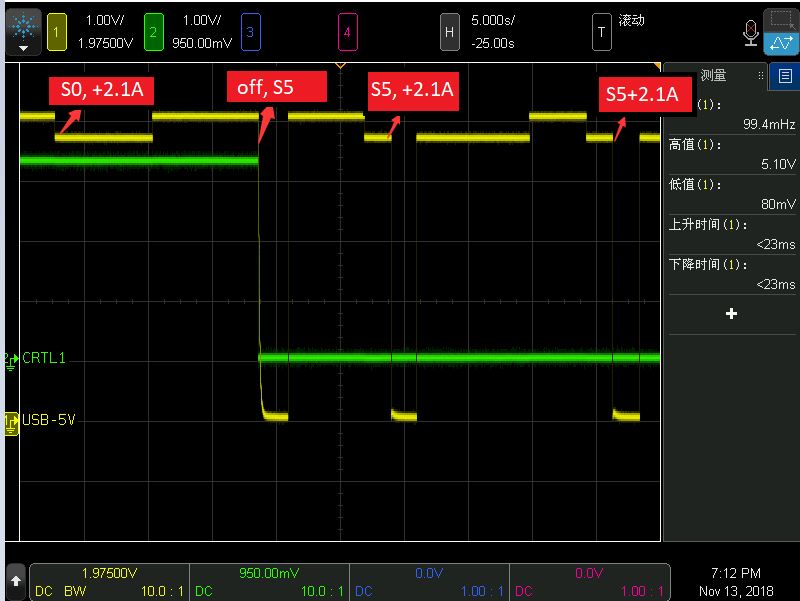Click the Nov 13, 2018 date
The height and width of the screenshot is (601, 800).
pyautogui.click(x=736, y=591)
